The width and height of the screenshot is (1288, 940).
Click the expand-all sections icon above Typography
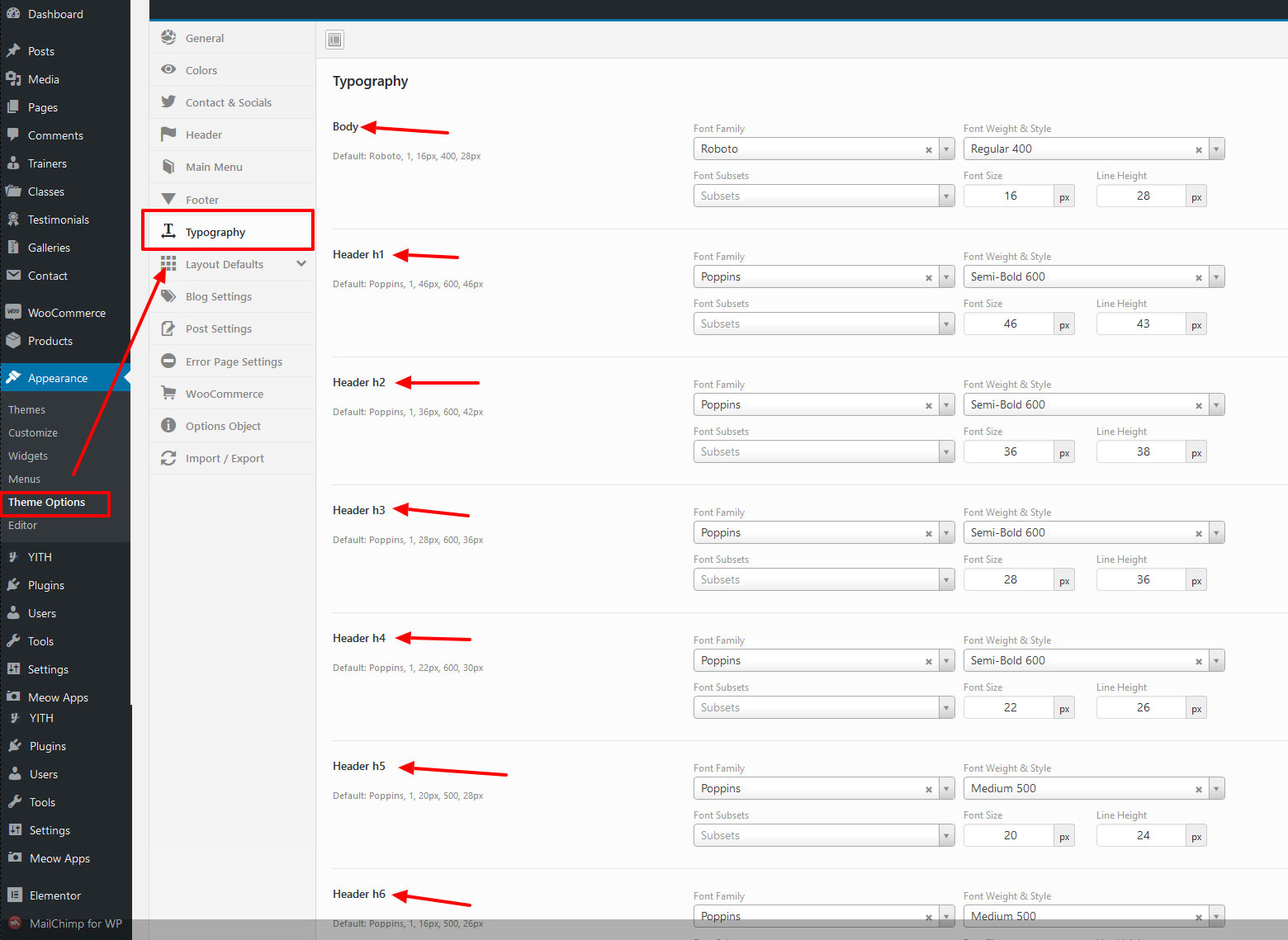tap(334, 40)
